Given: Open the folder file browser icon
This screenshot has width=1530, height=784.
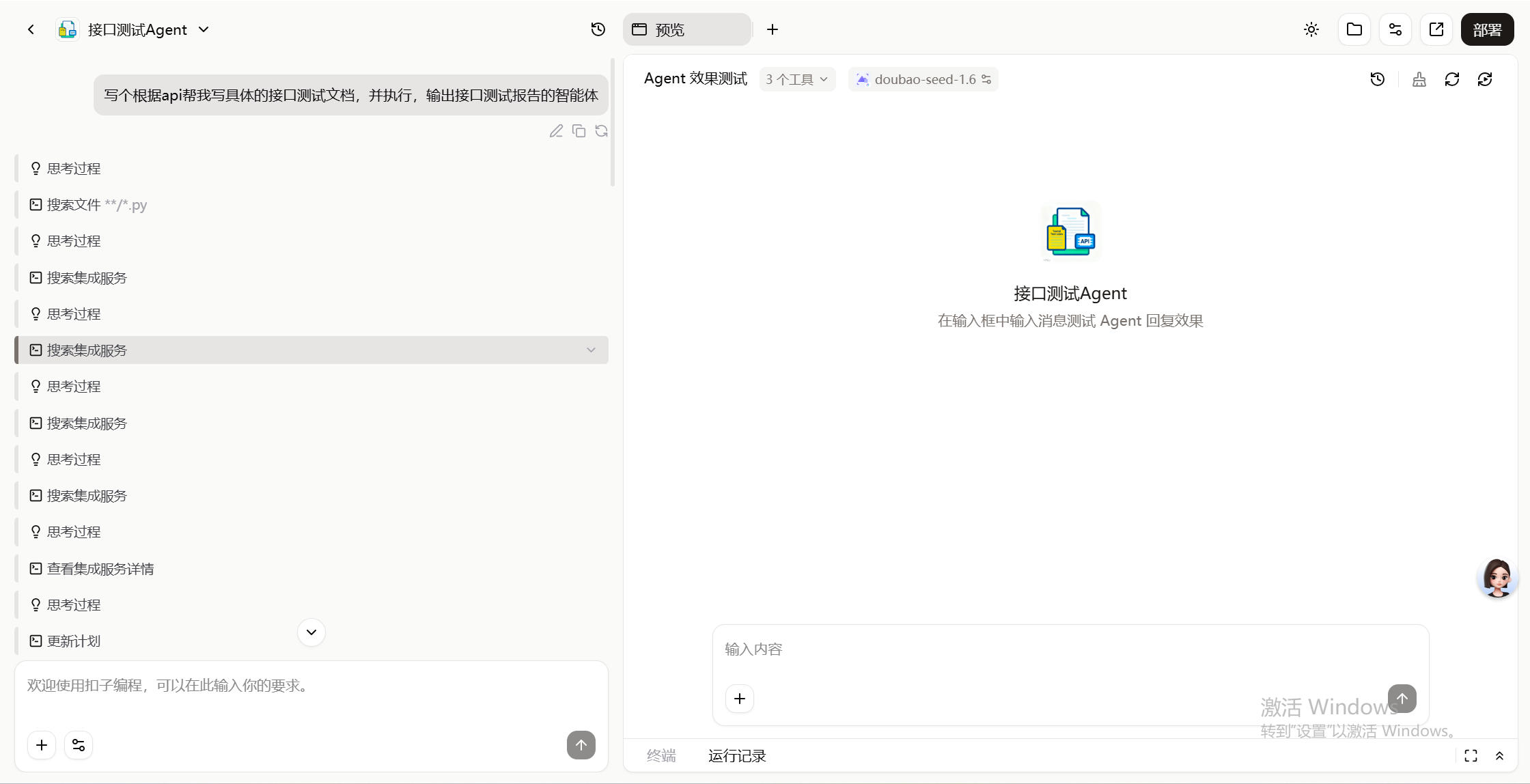Looking at the screenshot, I should click(x=1354, y=29).
